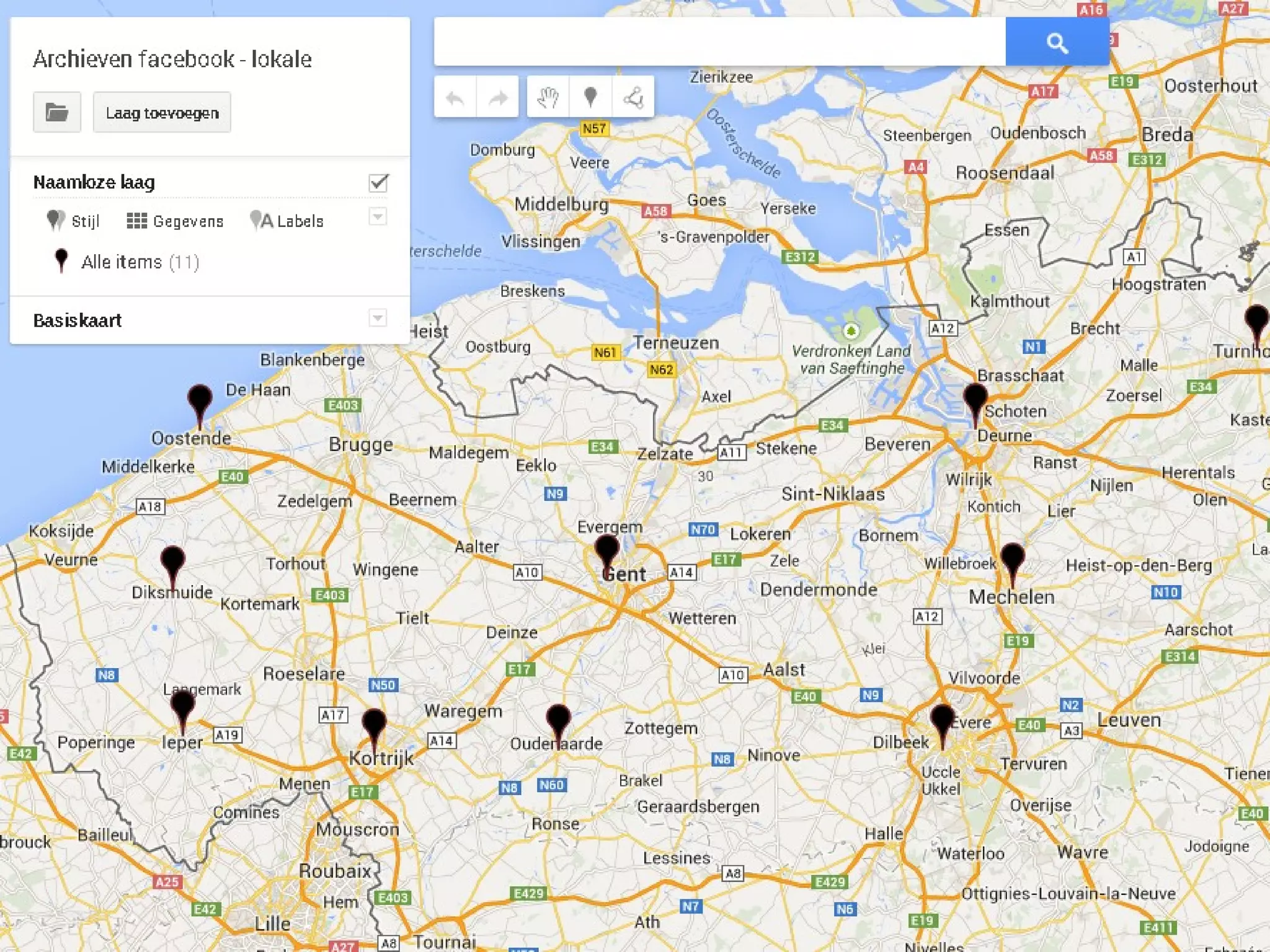This screenshot has width=1270, height=952.
Task: Click into the map search field
Action: (719, 42)
